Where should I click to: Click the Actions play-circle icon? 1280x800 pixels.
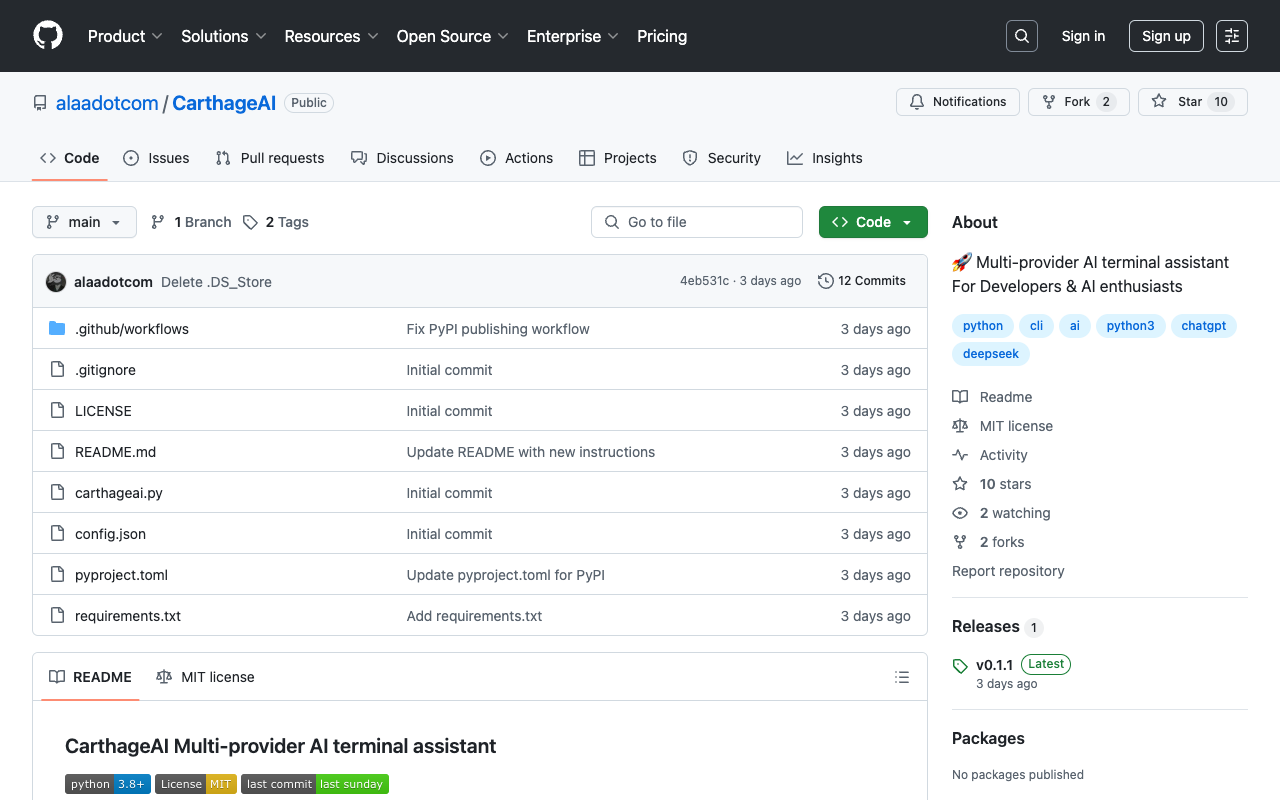pyautogui.click(x=489, y=158)
